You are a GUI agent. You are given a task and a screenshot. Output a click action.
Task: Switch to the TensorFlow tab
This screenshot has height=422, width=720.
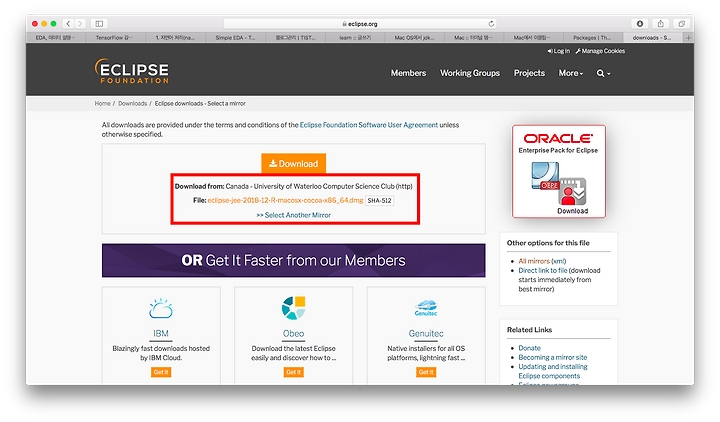pos(115,38)
